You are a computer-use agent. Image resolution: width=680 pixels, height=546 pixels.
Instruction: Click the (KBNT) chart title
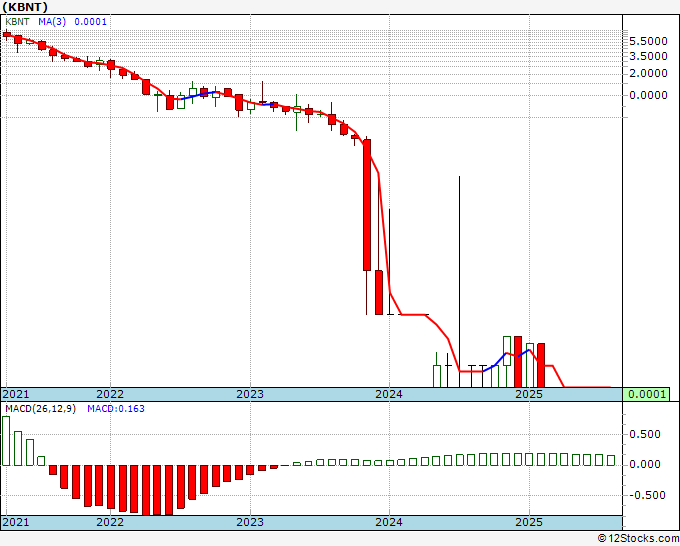25,7
